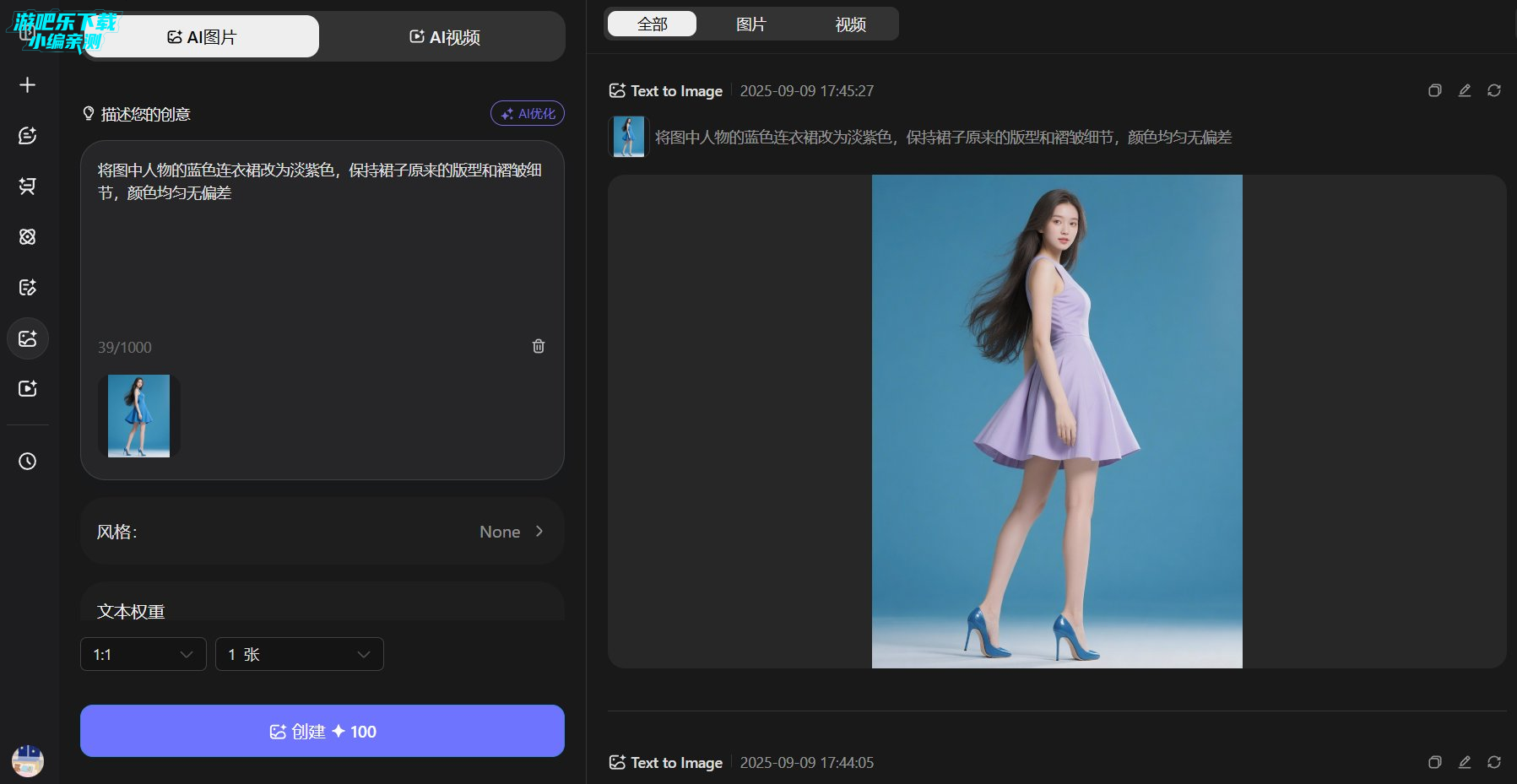Click the plus icon in left sidebar
This screenshot has width=1517, height=784.
[27, 85]
